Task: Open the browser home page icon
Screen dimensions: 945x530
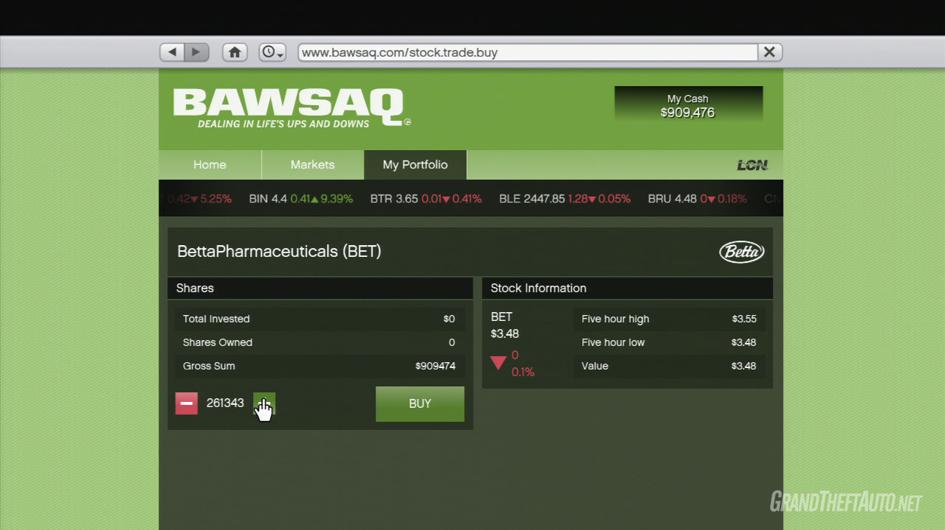Action: tap(235, 52)
